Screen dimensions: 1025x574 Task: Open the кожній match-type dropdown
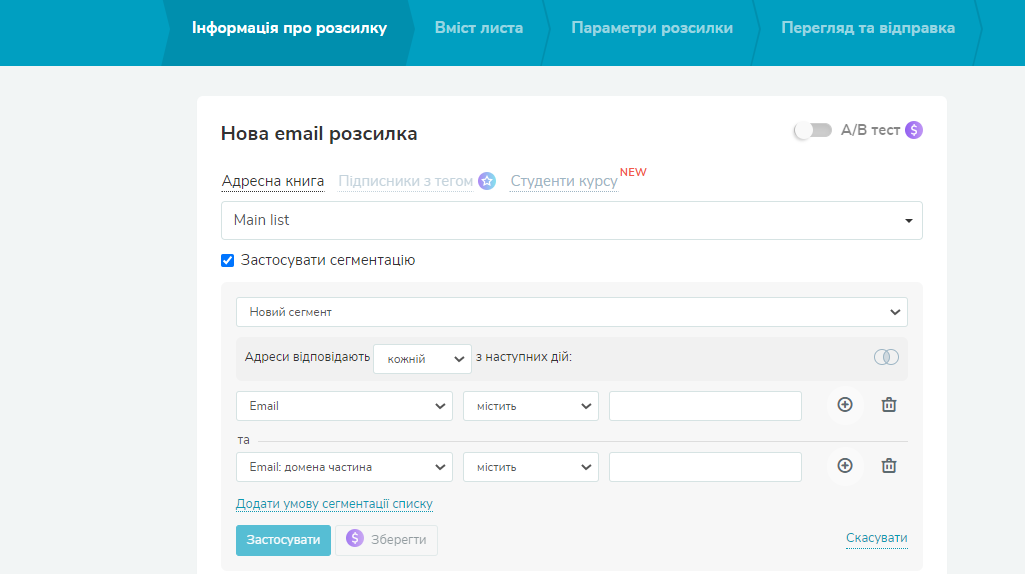(421, 359)
